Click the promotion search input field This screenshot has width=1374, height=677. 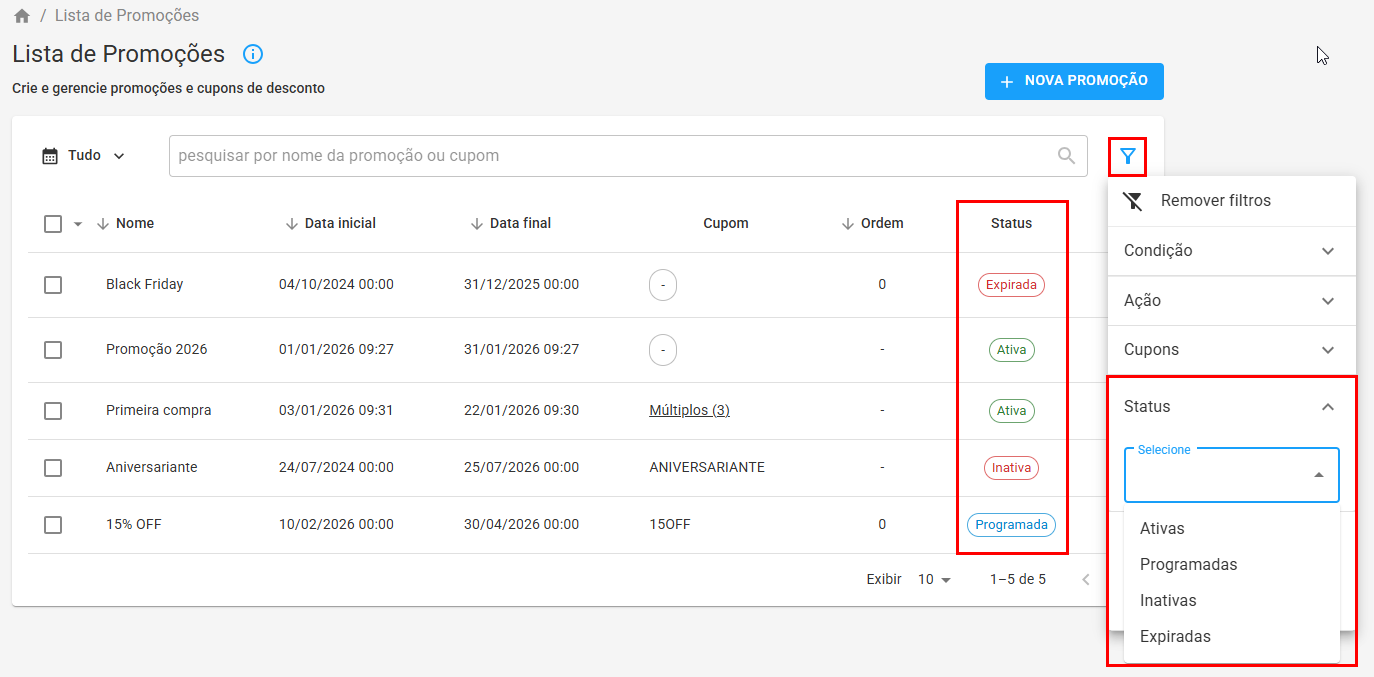[x=610, y=156]
